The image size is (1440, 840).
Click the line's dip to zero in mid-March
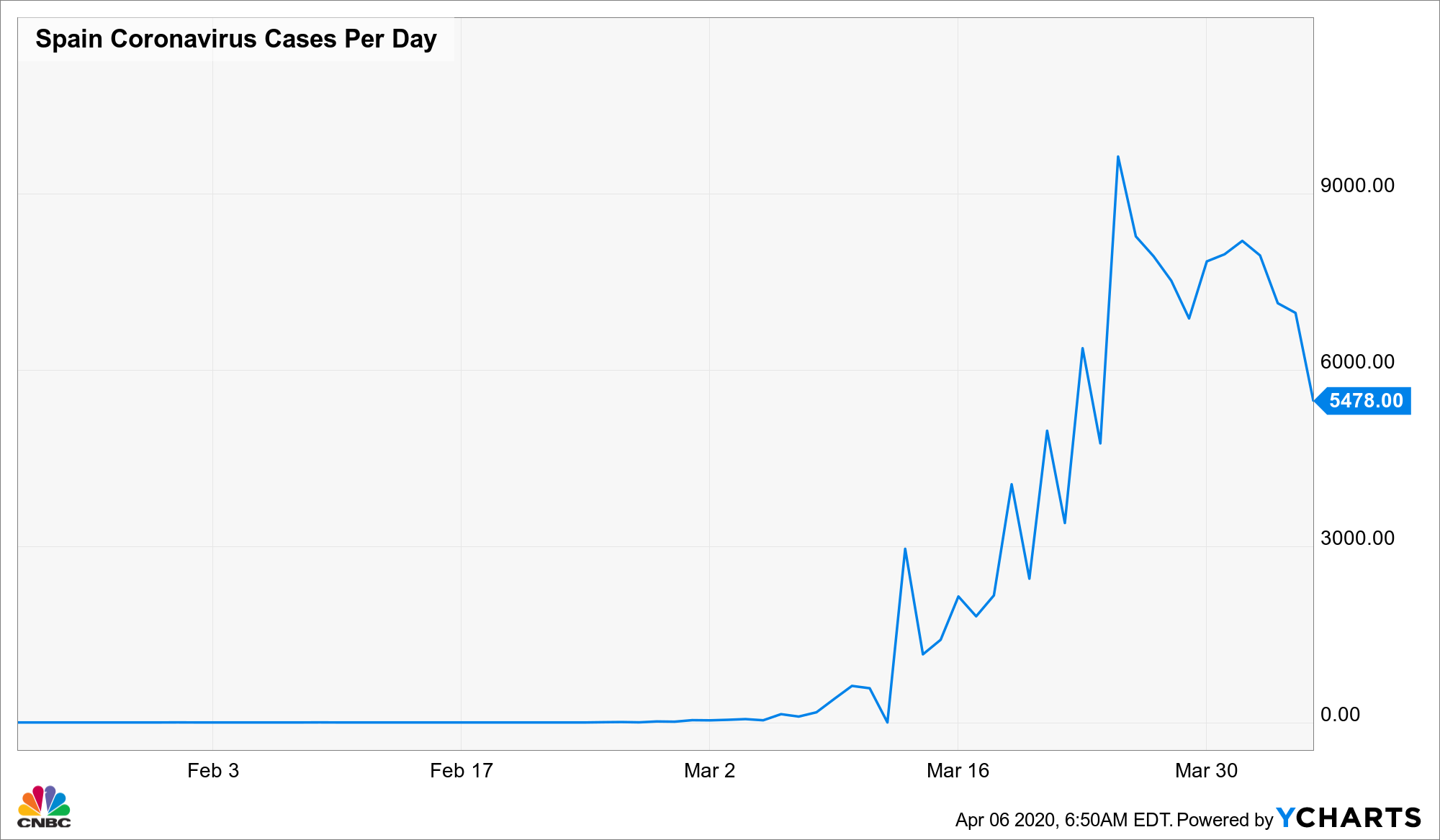[x=887, y=721]
